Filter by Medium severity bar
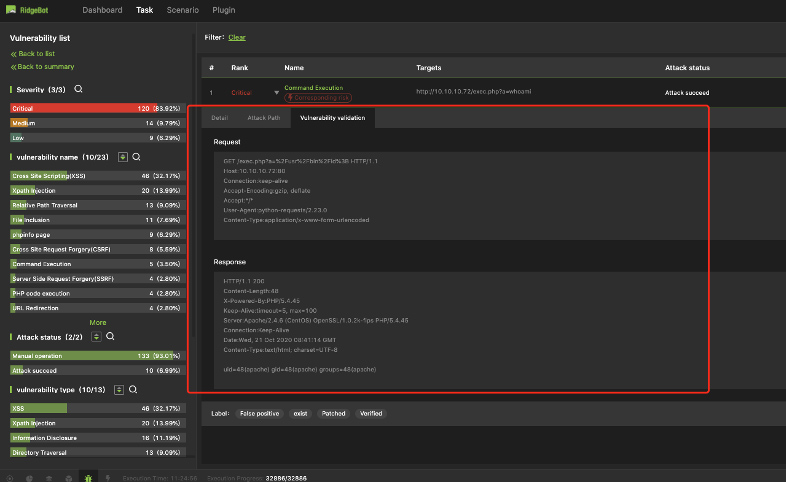This screenshot has width=786, height=482. point(98,123)
